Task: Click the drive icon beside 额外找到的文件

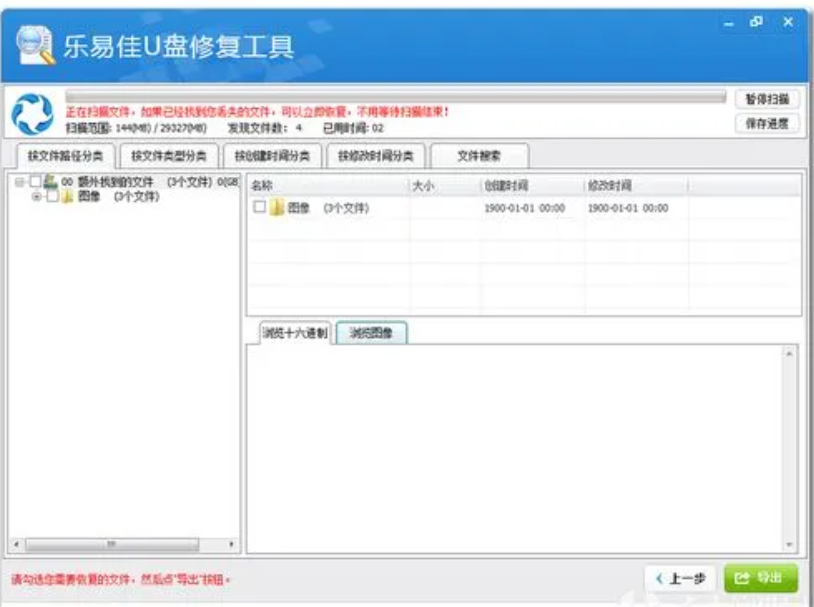Action: tap(50, 181)
